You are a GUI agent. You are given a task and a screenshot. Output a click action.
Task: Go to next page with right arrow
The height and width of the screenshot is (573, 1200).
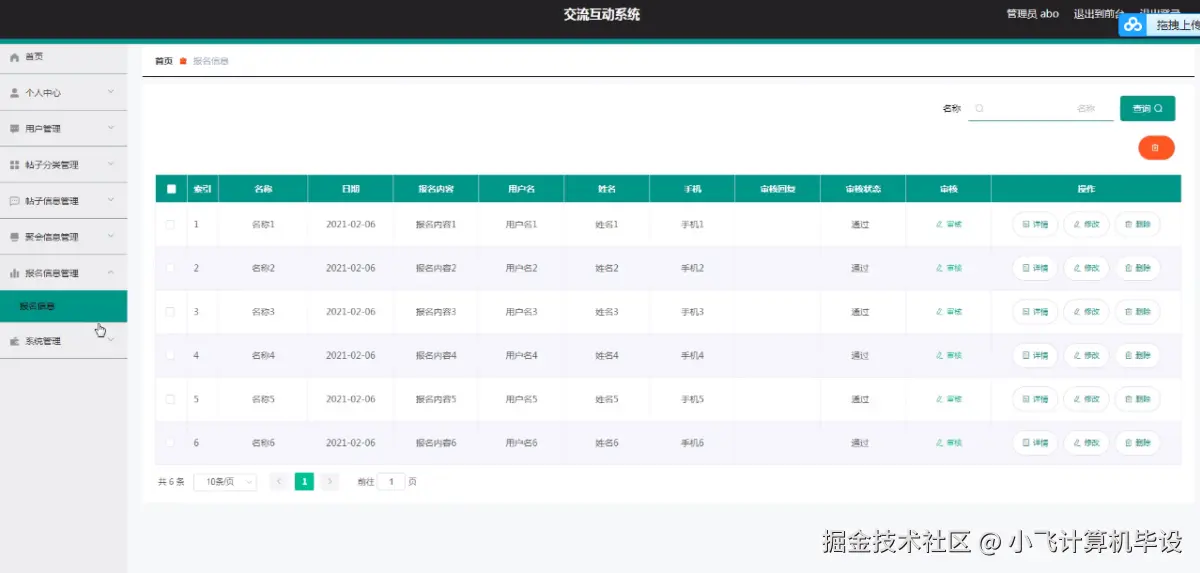(330, 482)
